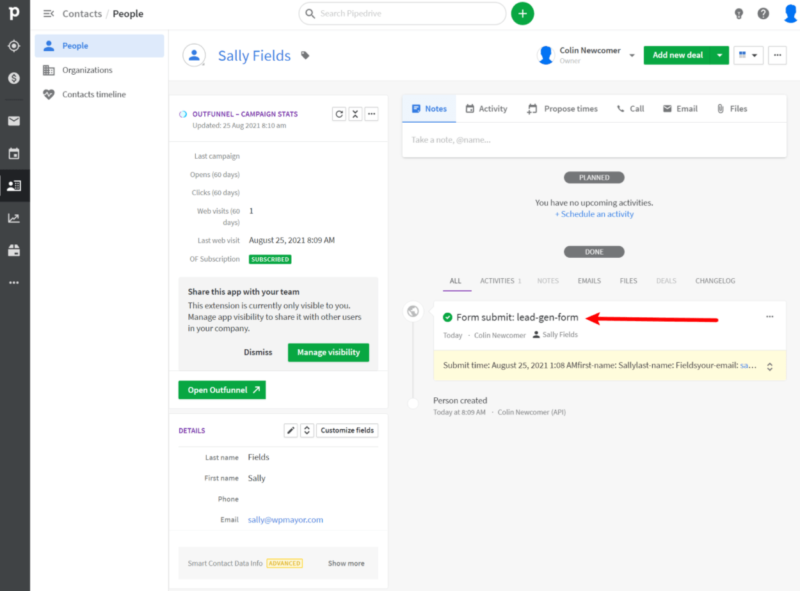Click the Sally Fields page title
800x591 pixels.
[x=254, y=56]
